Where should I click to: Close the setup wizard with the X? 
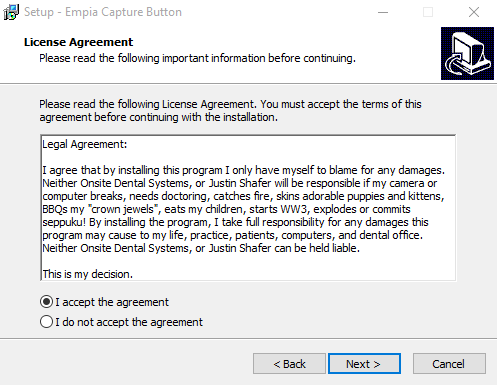click(x=474, y=12)
